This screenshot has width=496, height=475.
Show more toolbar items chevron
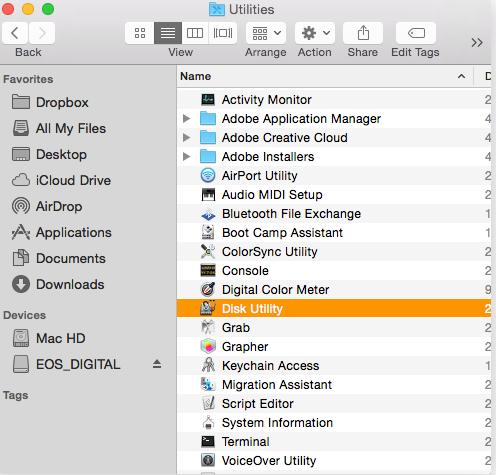[477, 43]
